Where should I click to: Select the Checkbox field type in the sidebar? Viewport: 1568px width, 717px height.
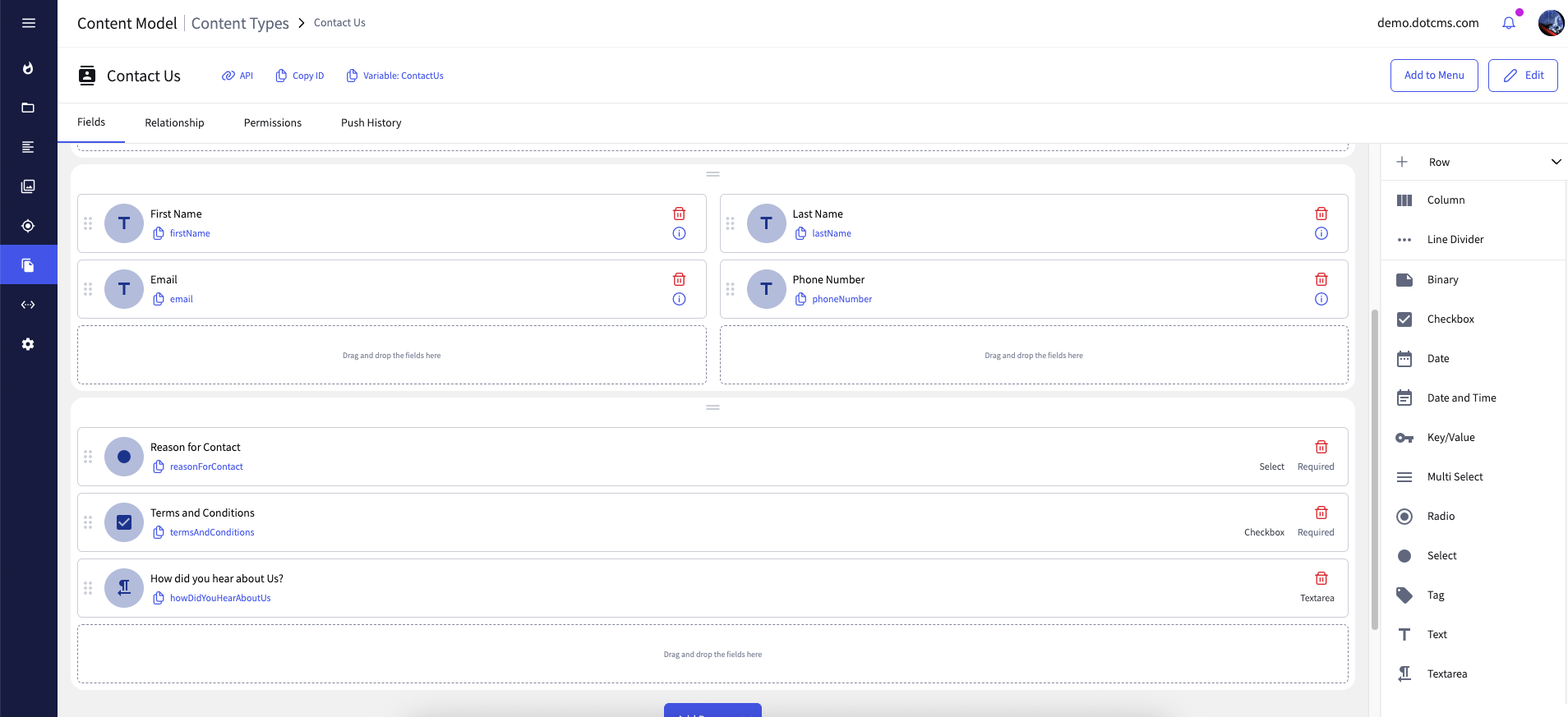click(x=1450, y=319)
